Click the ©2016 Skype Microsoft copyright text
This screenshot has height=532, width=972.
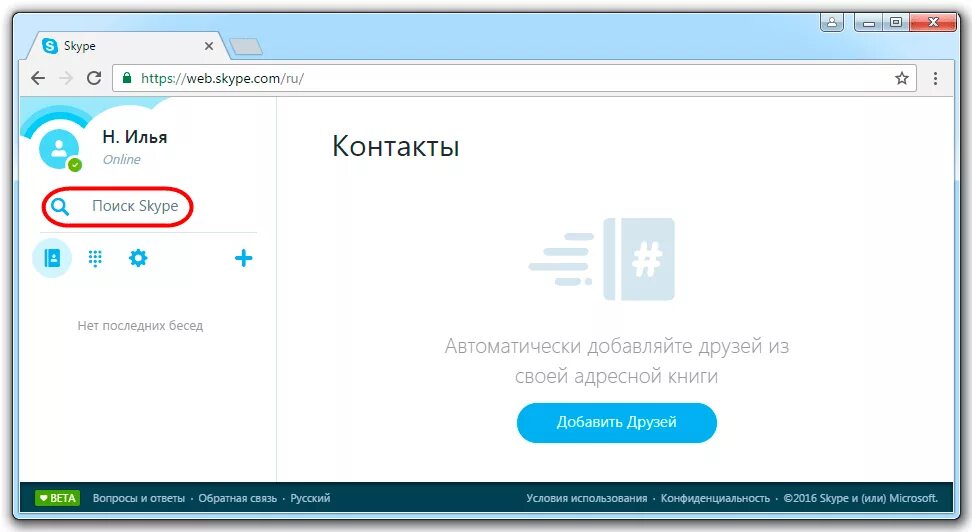pos(860,498)
